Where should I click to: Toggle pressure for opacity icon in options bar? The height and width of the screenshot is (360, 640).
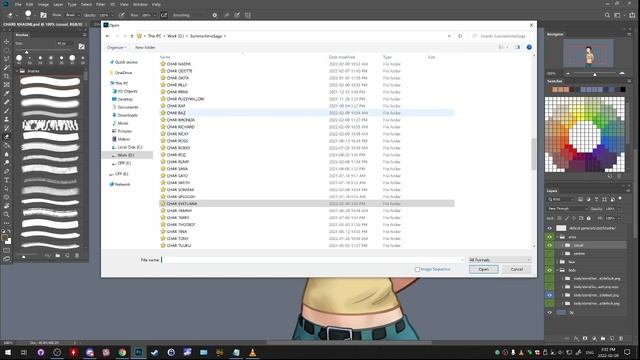coord(121,15)
